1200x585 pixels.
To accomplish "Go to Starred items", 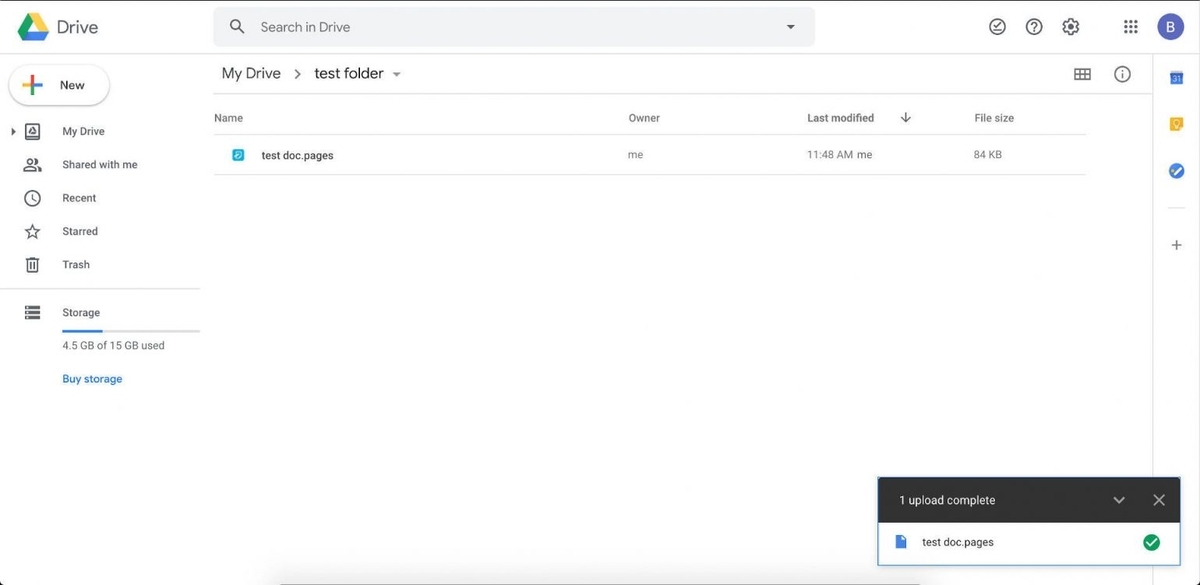I will tap(79, 231).
